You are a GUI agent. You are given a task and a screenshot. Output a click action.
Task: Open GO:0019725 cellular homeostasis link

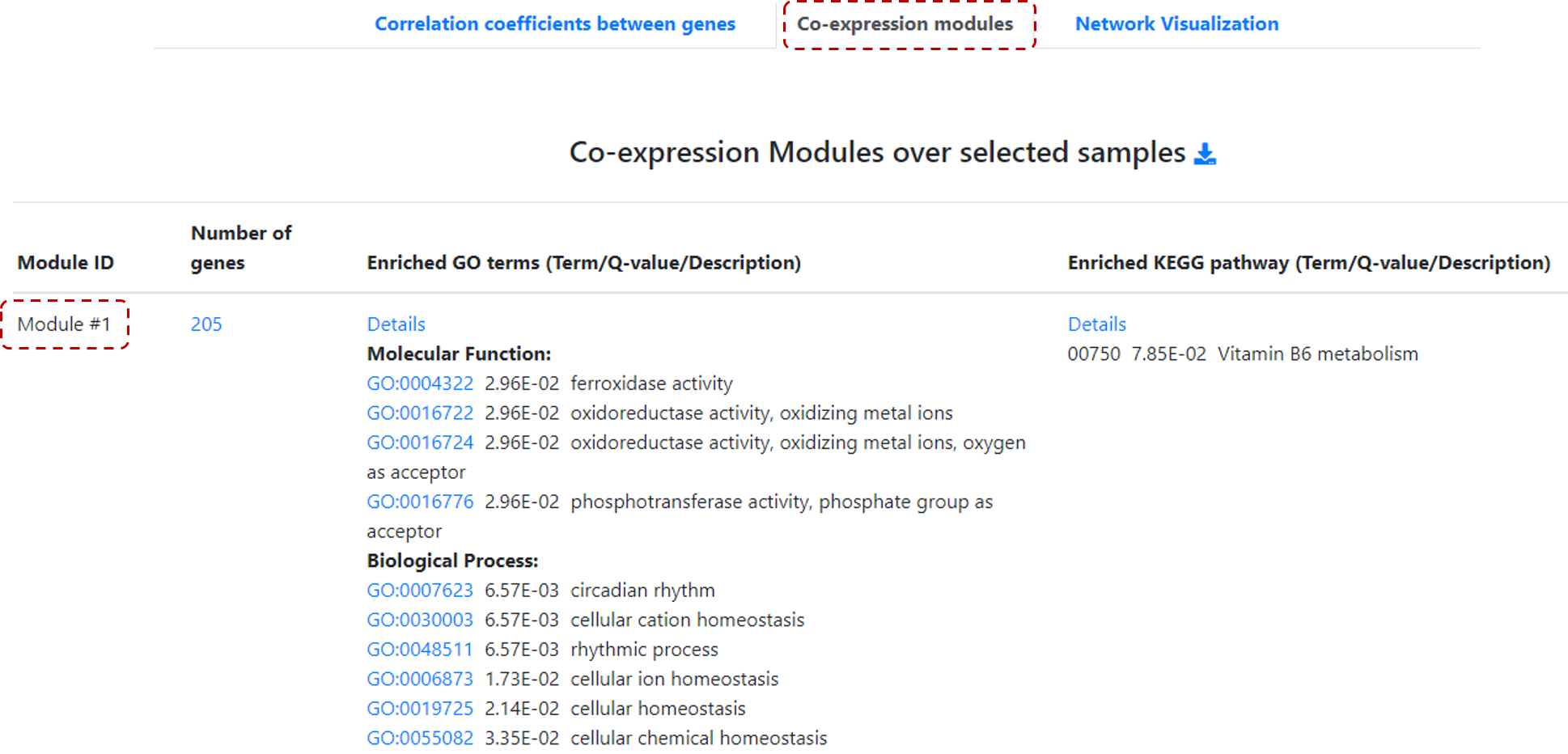click(420, 709)
